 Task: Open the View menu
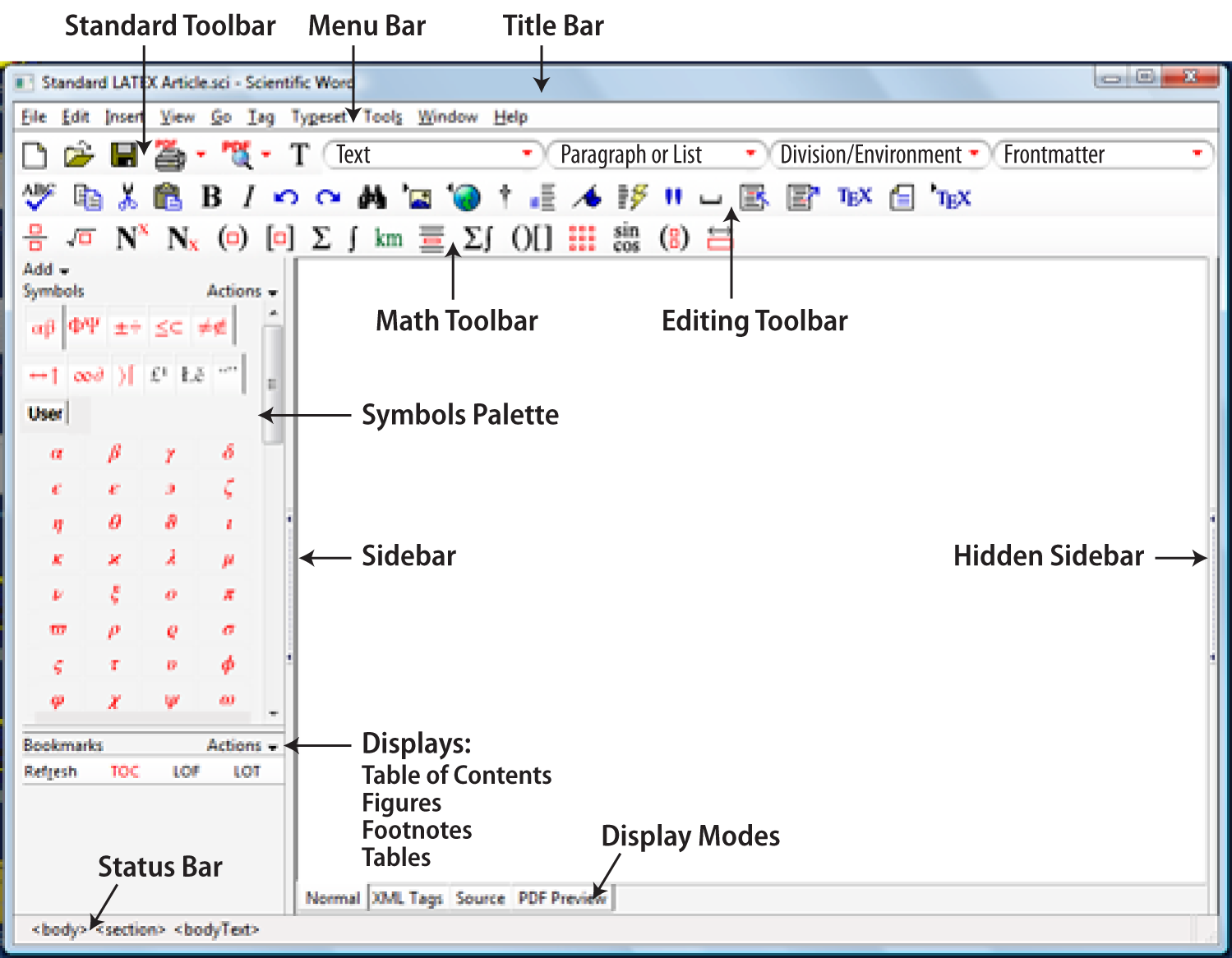point(178,117)
